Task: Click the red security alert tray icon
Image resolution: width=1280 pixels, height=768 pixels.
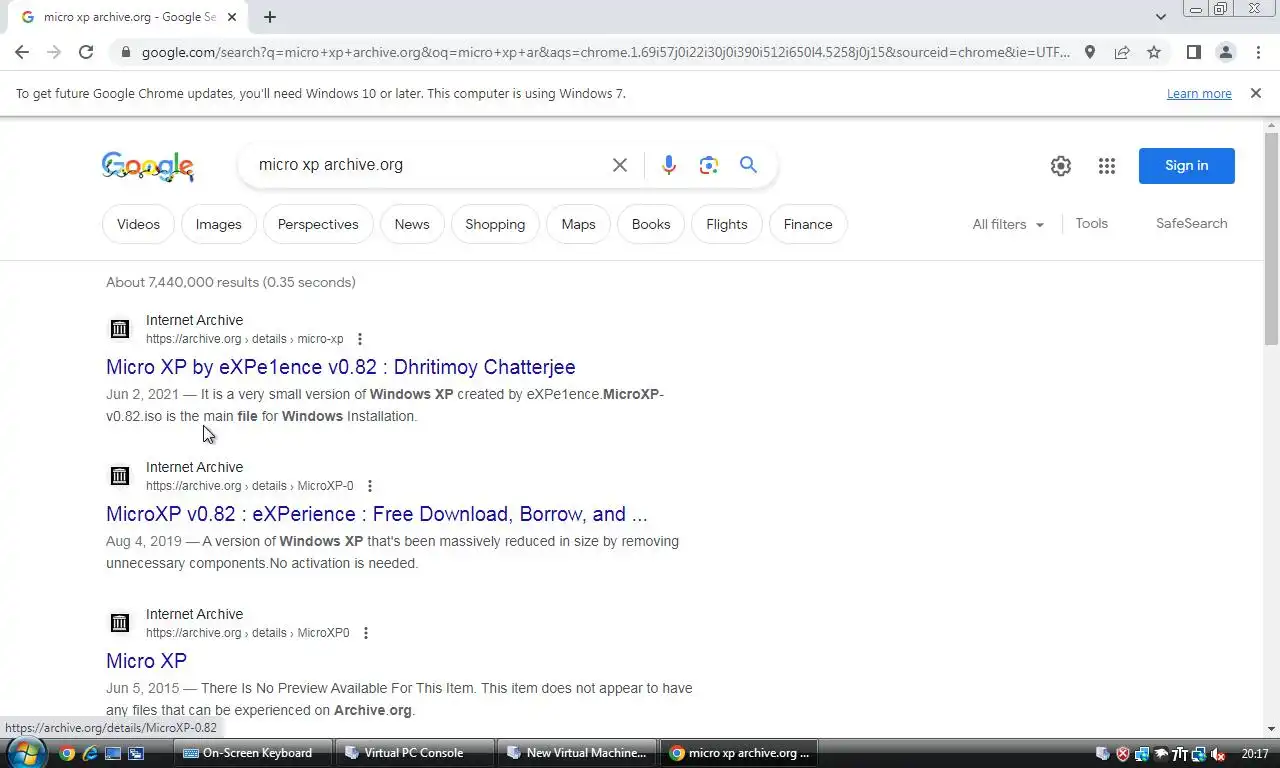Action: click(x=1122, y=754)
